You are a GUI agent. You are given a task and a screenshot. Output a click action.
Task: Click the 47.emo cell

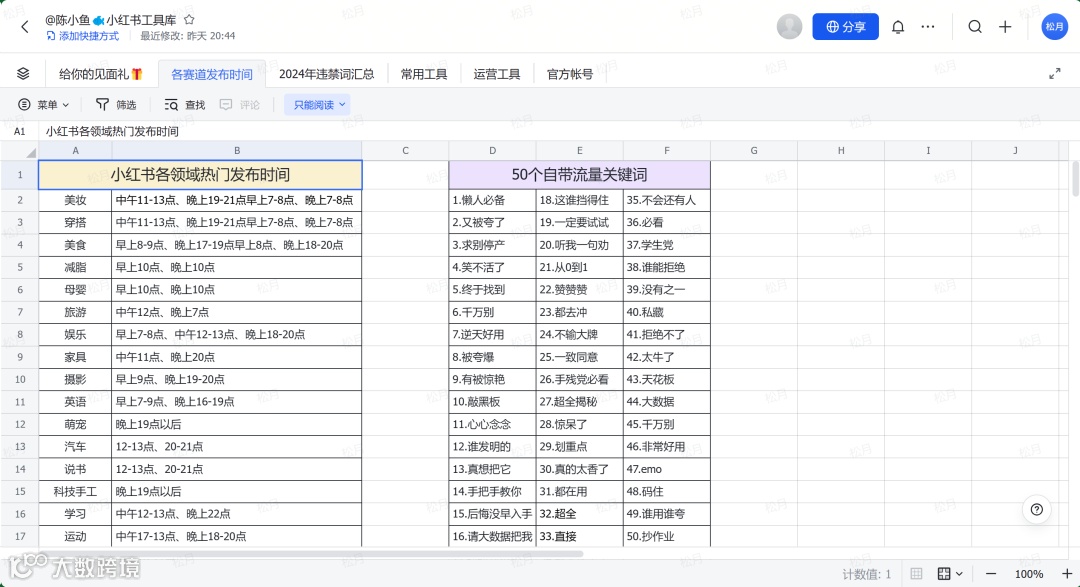click(x=667, y=469)
